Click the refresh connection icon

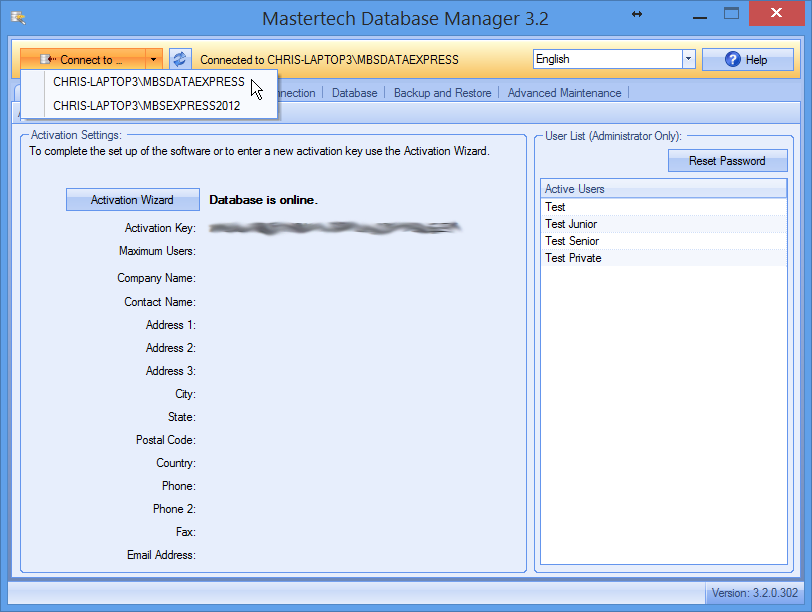[180, 59]
